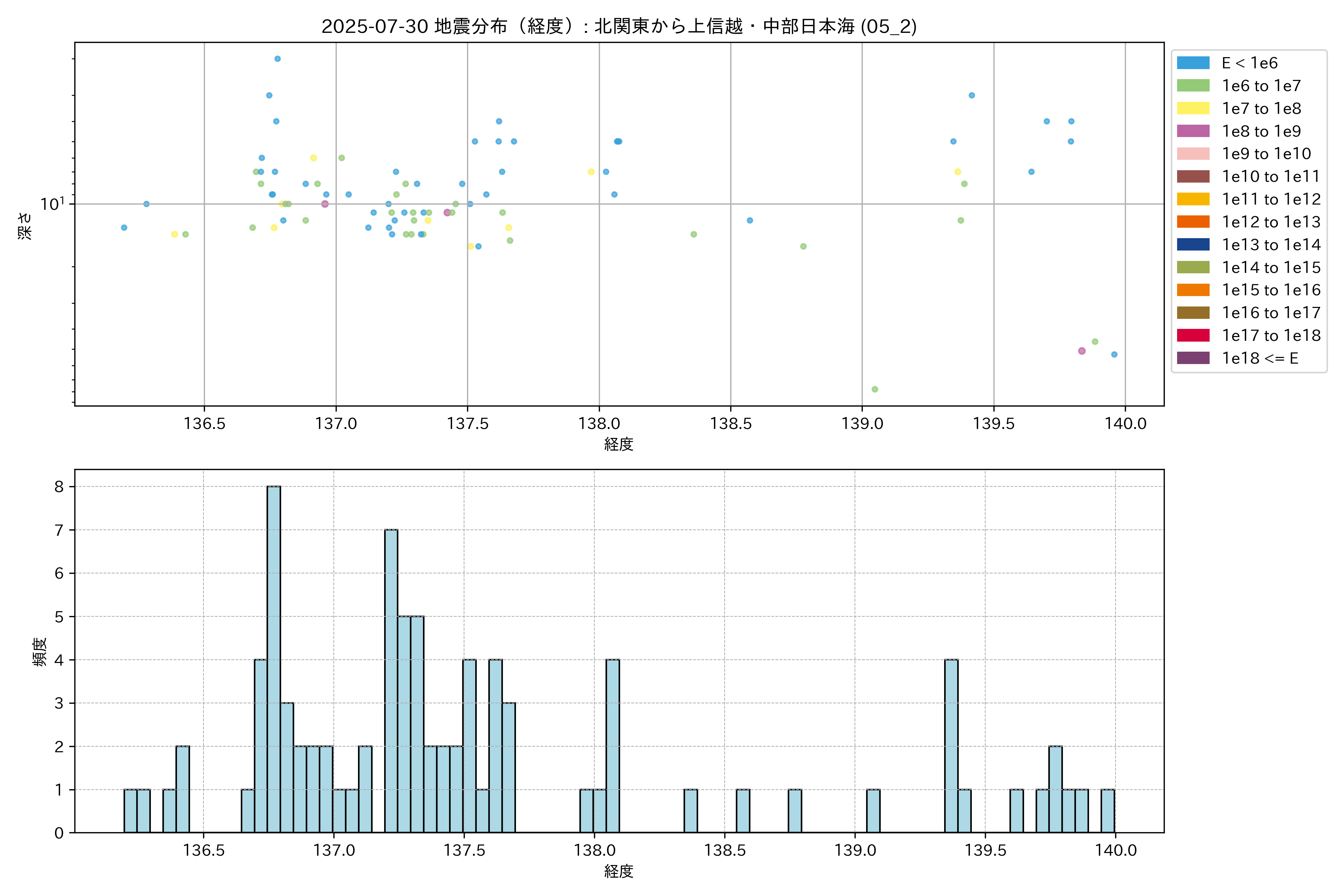Click the blue 'E < 1e6' legend swatch
Screen dimensions: 1344x896
1192,63
